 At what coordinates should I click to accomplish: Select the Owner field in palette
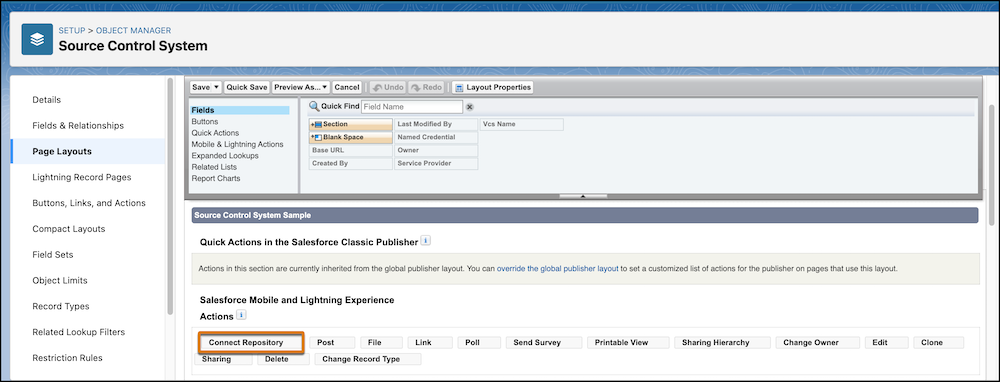(x=436, y=151)
